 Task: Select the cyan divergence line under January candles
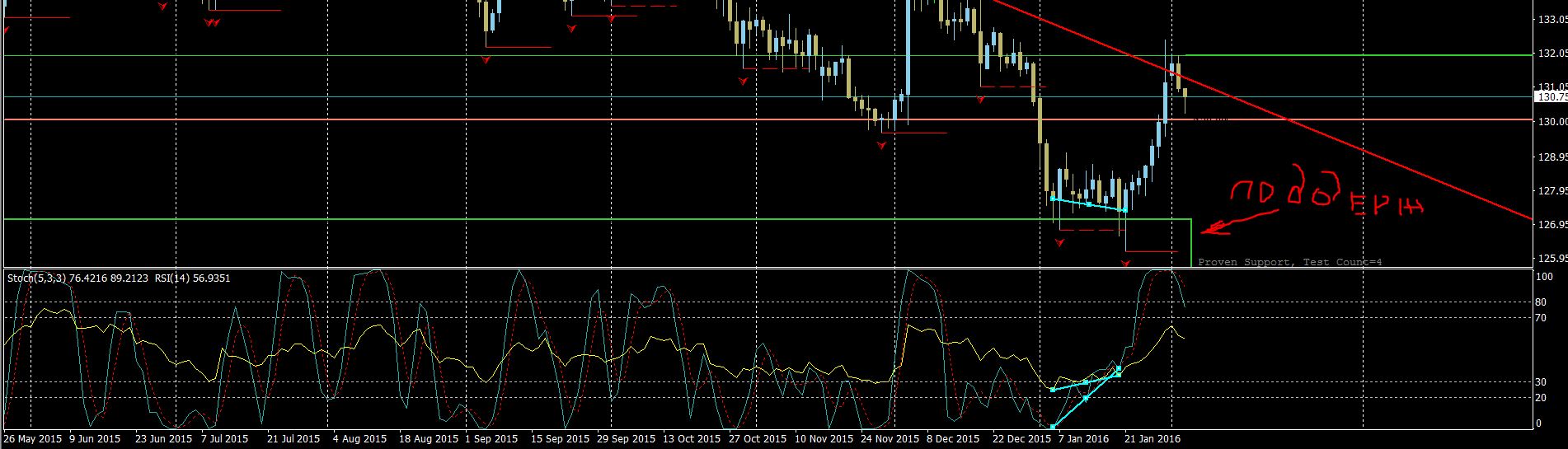[x=1090, y=203]
